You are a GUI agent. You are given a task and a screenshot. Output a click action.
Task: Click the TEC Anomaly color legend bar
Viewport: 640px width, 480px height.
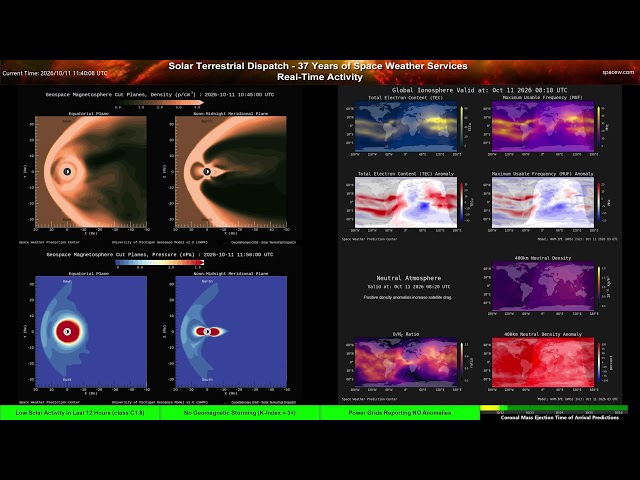point(462,202)
